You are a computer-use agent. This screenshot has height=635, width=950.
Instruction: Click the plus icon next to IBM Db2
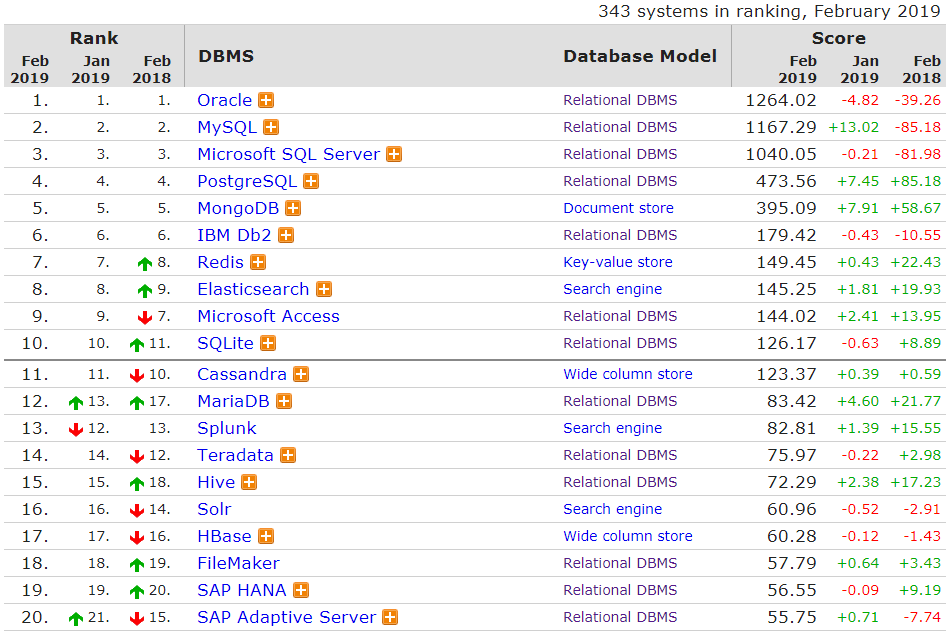(286, 235)
